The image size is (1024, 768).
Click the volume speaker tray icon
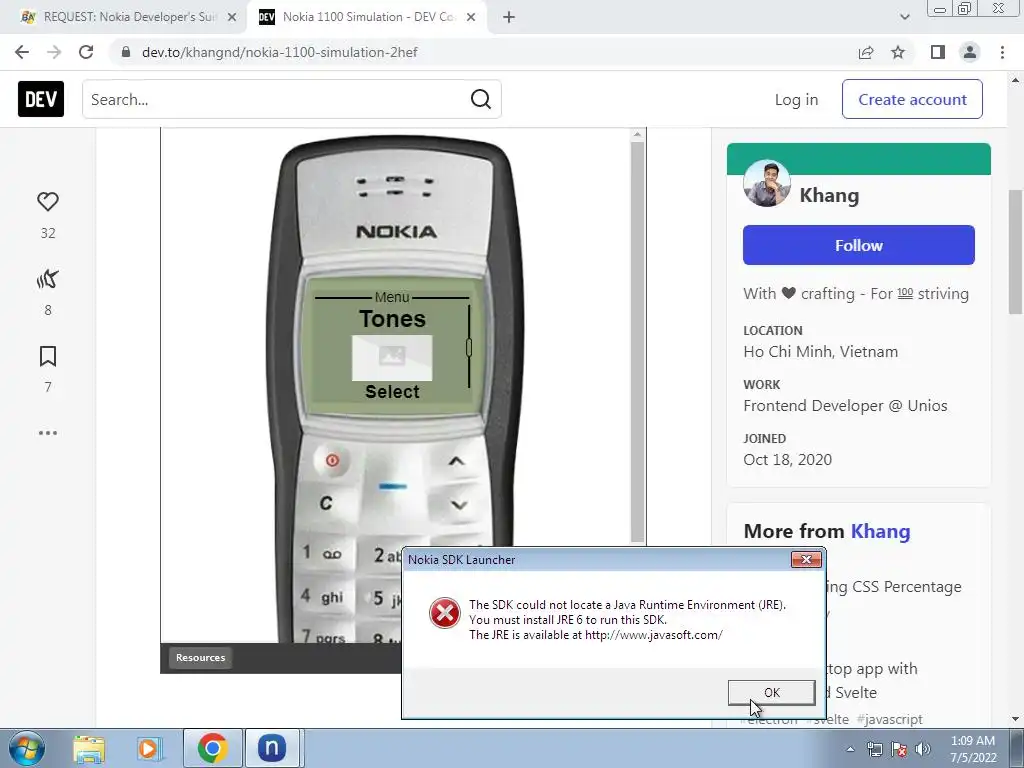923,750
